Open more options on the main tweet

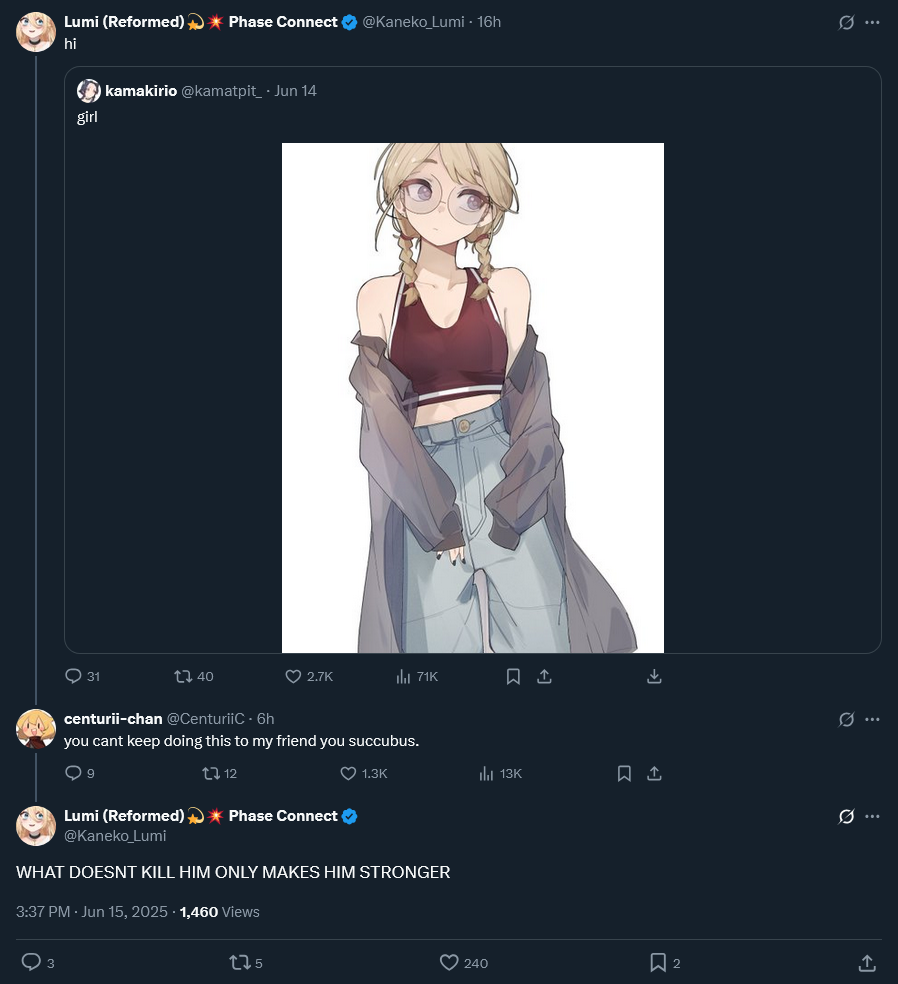pos(872,816)
